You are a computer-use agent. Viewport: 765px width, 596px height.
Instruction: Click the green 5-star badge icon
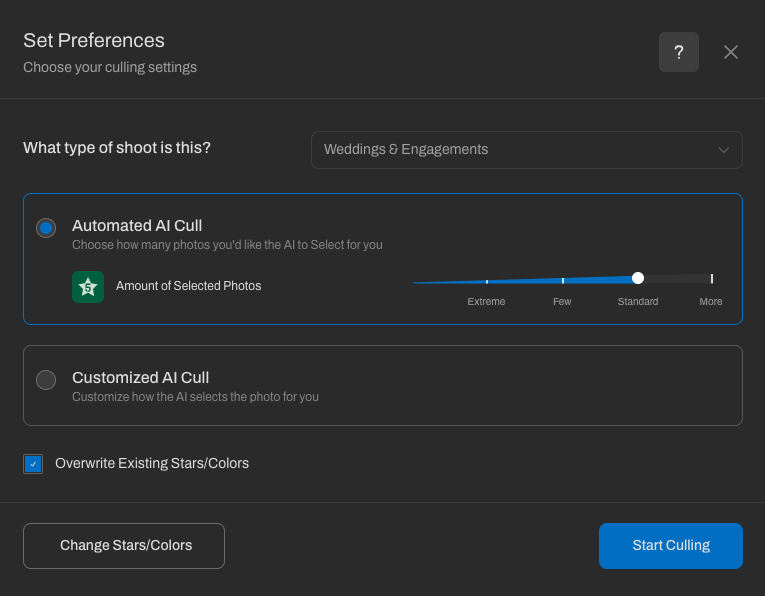coord(88,286)
